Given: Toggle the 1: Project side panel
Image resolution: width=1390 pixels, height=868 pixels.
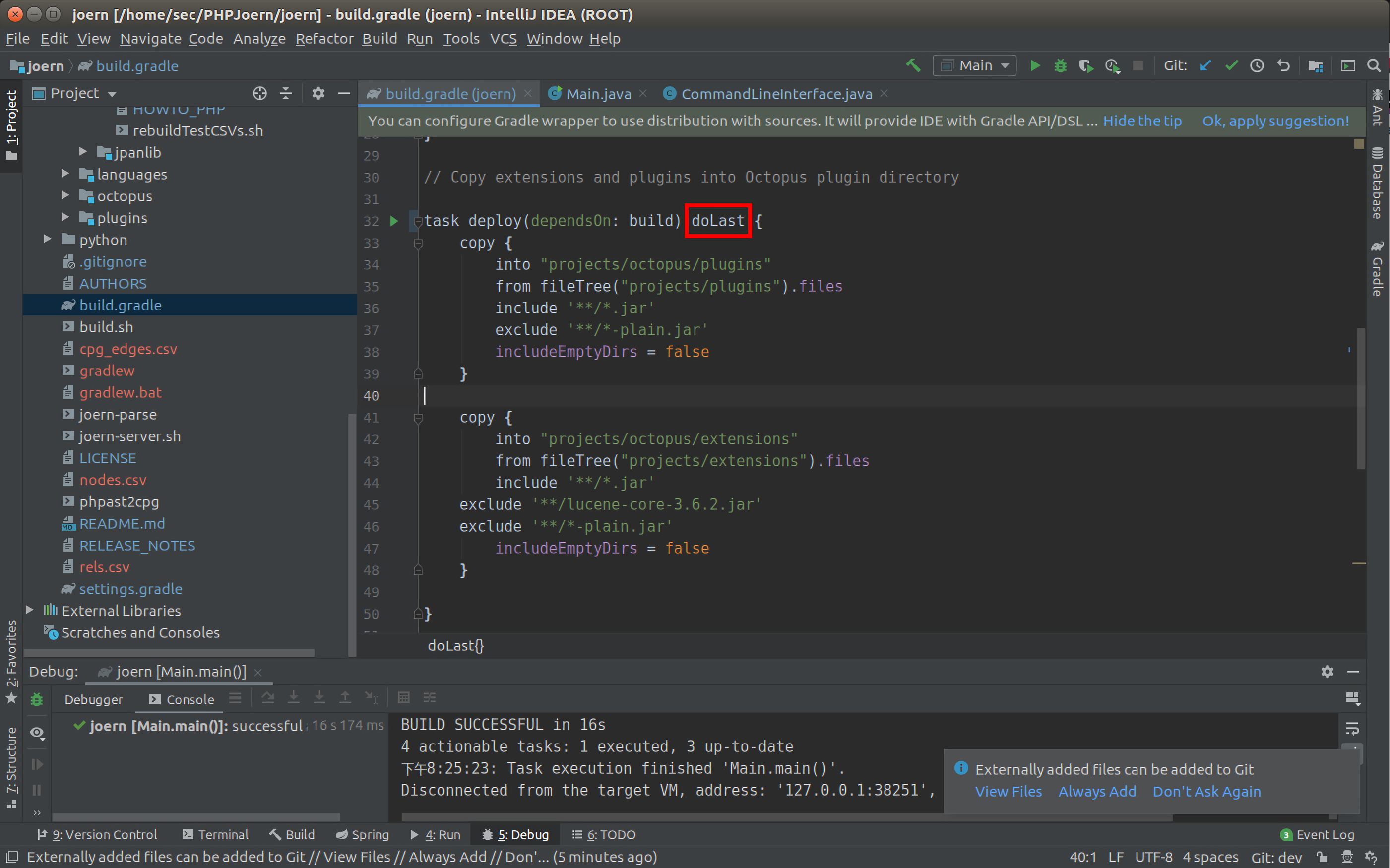Looking at the screenshot, I should (11, 124).
